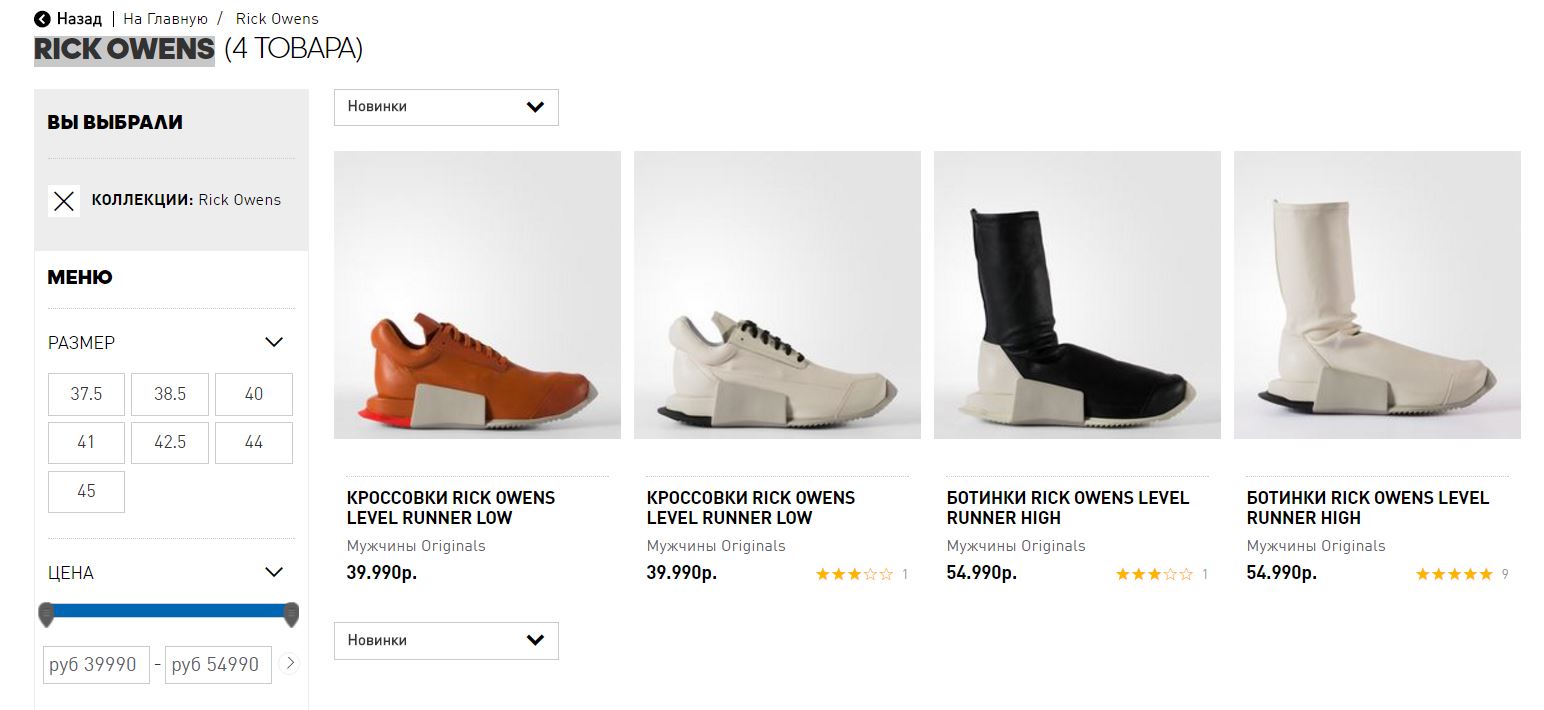This screenshot has width=1544, height=710.
Task: Click the minimum price field руб 39990
Action: point(96,665)
